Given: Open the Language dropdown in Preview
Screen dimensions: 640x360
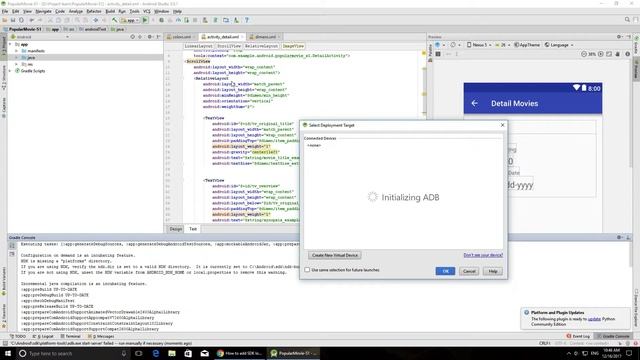Looking at the screenshot, I should [559, 45].
